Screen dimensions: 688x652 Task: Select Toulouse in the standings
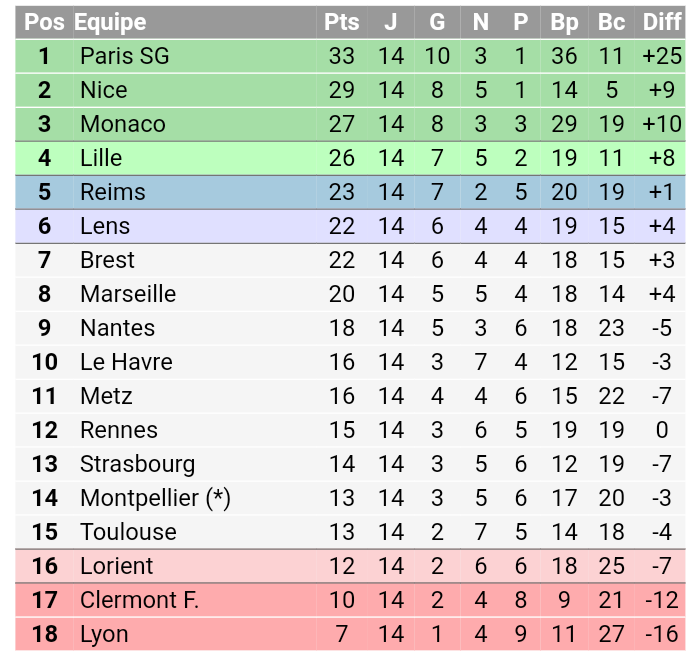129,532
